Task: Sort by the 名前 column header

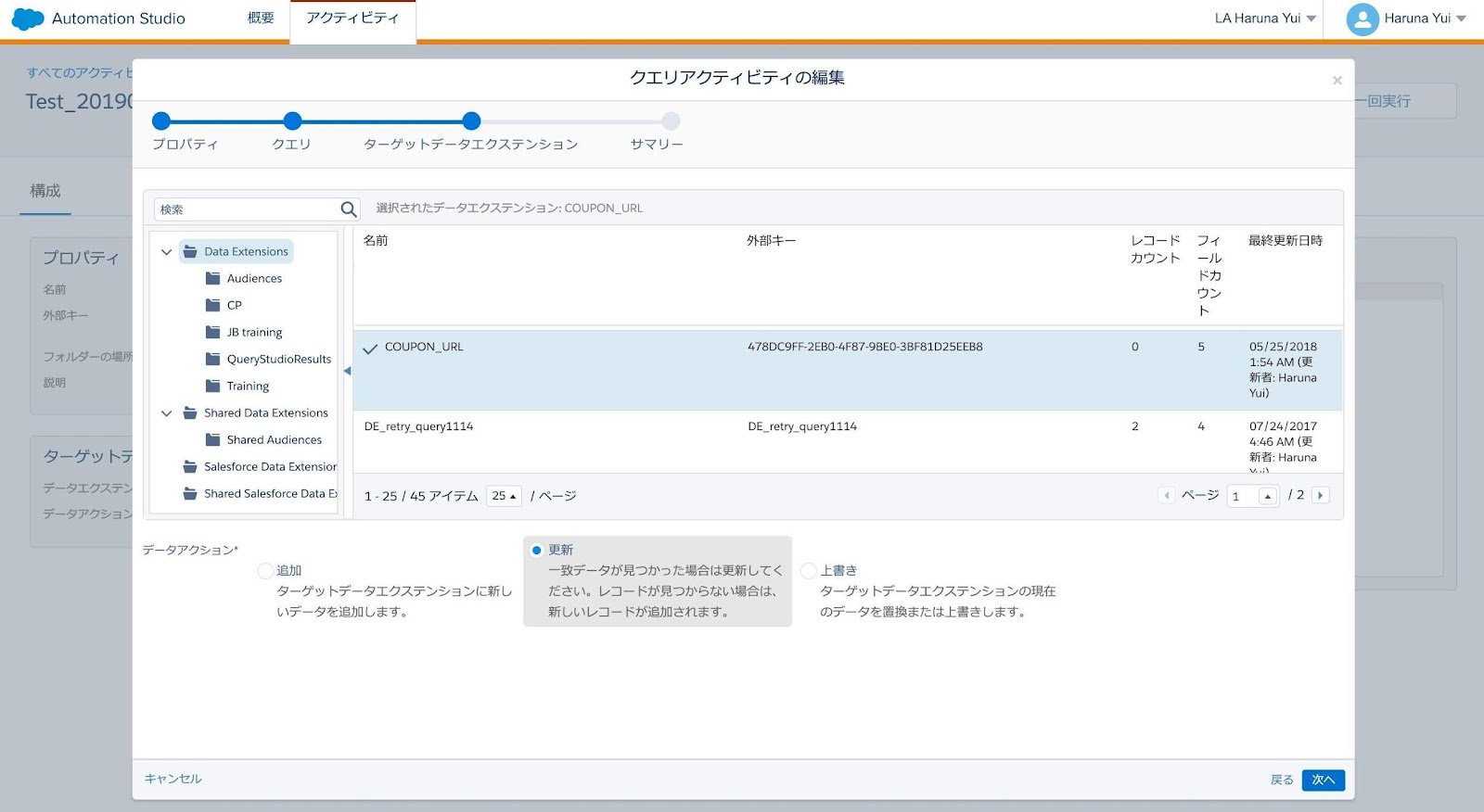Action: point(376,241)
